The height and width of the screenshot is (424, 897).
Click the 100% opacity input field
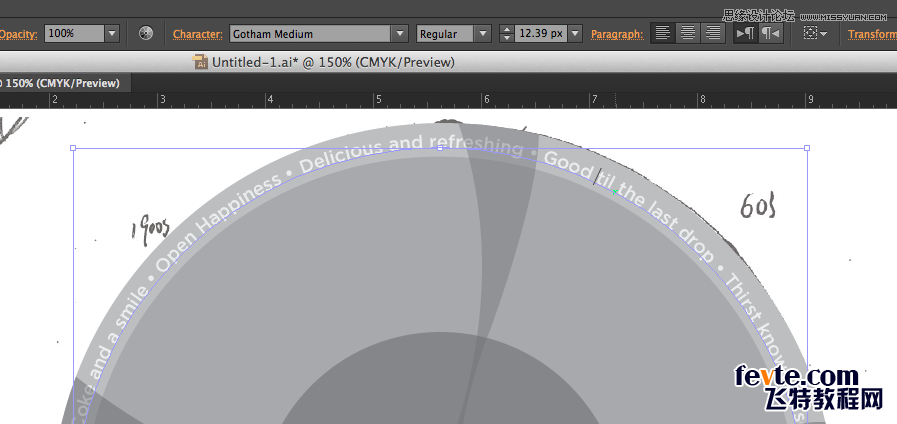coord(74,33)
